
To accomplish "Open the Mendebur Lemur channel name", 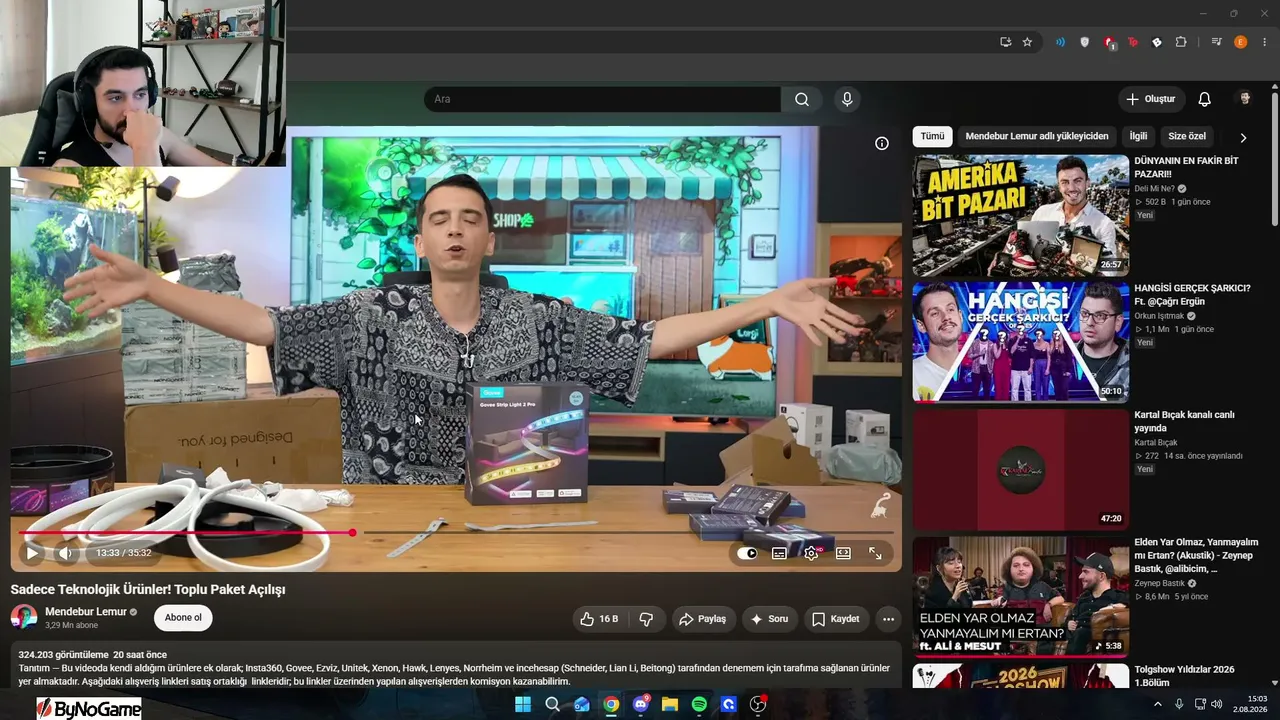I will pyautogui.click(x=86, y=611).
